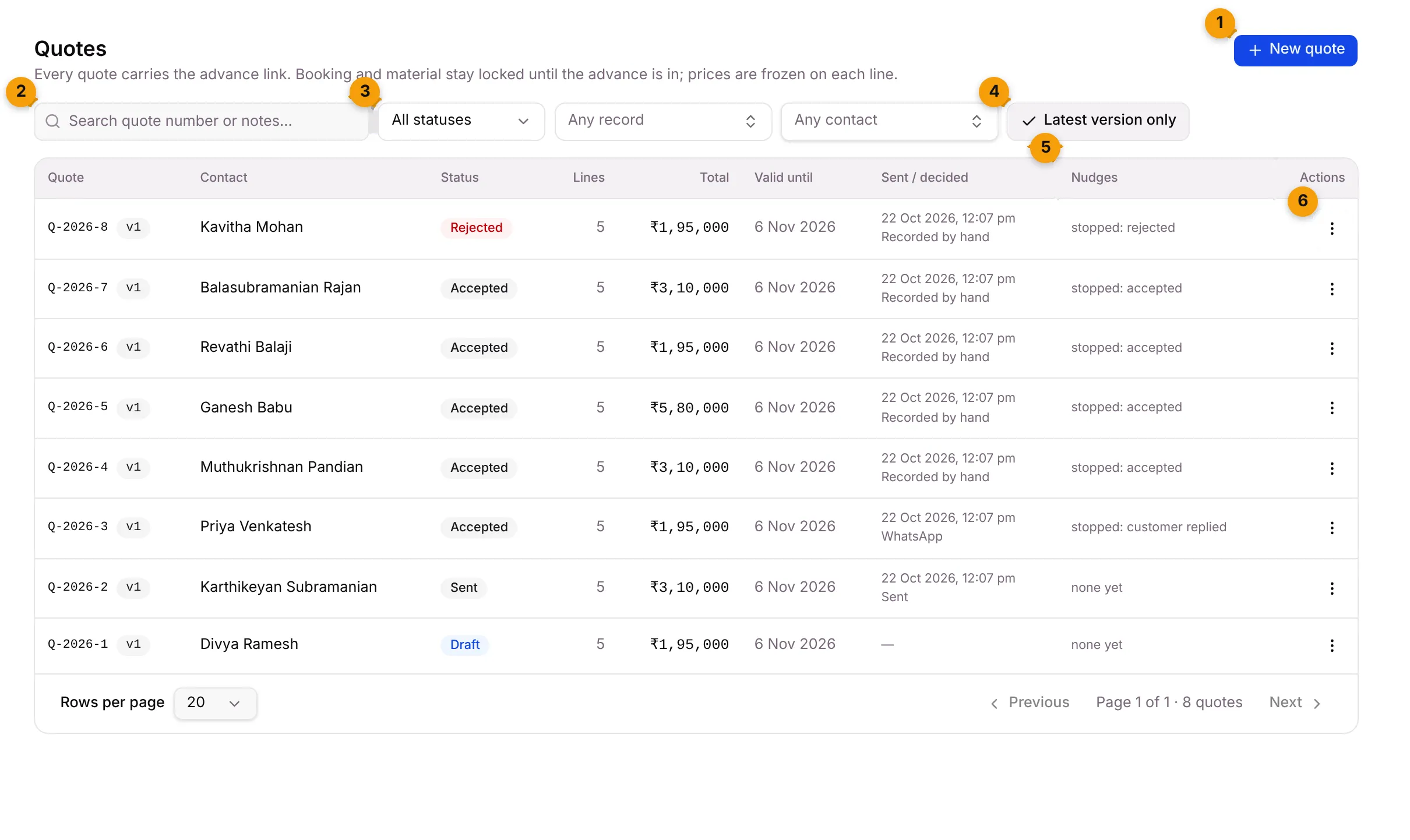
Task: Open actions menu for Balasubramanian Rajan quote
Action: 1331,289
